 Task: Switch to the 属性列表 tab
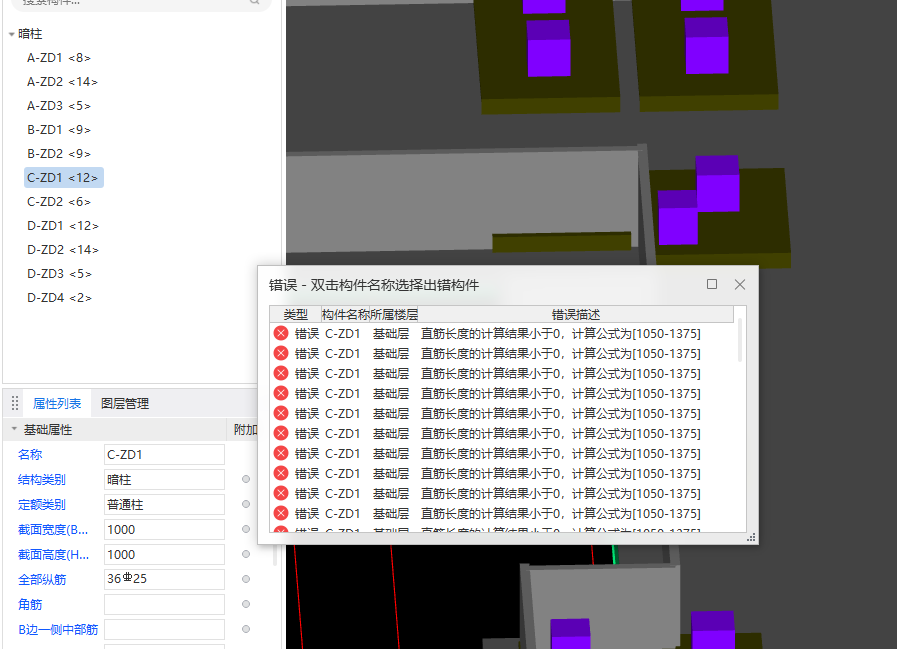pos(57,403)
